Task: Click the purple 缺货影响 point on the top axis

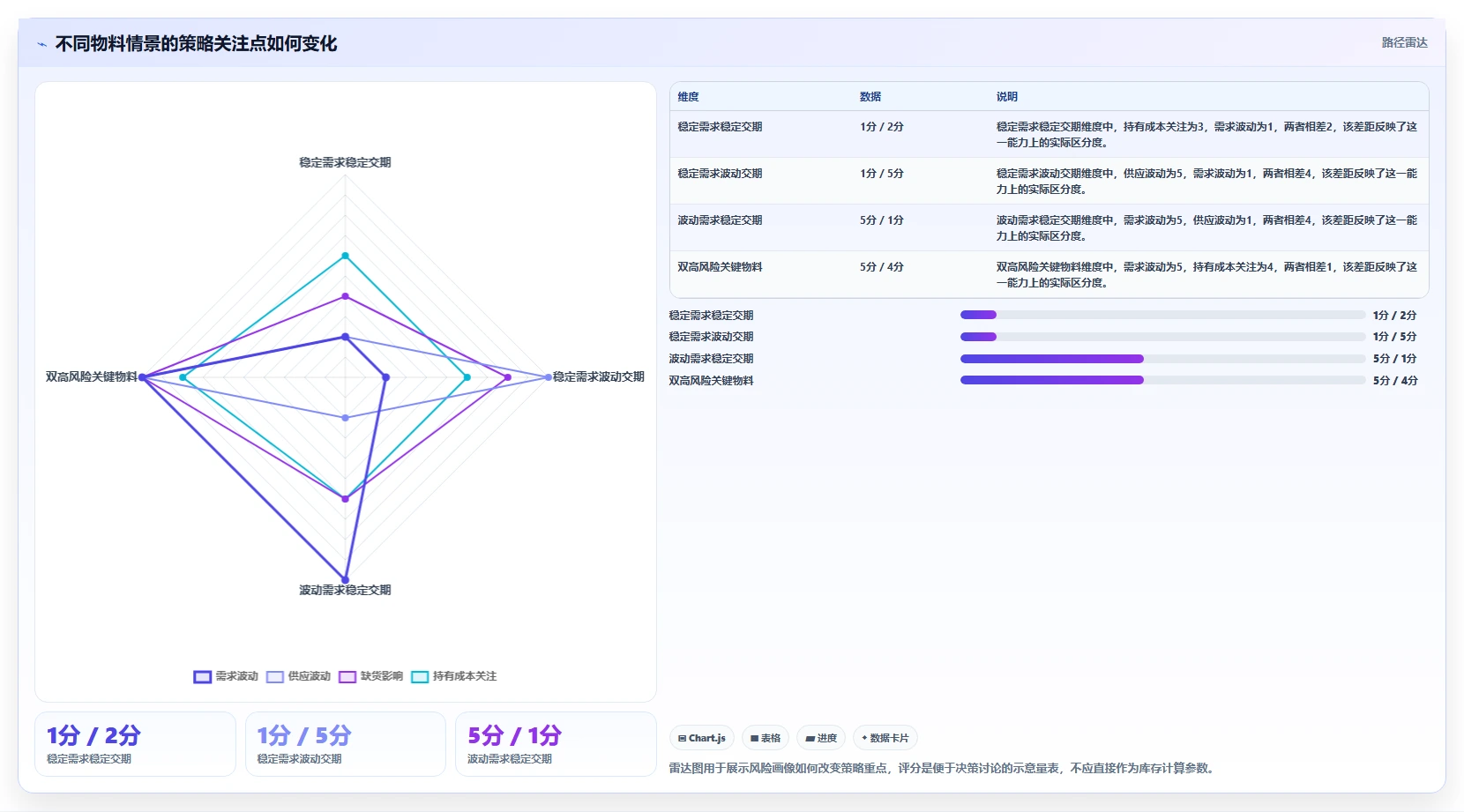Action: click(x=345, y=296)
